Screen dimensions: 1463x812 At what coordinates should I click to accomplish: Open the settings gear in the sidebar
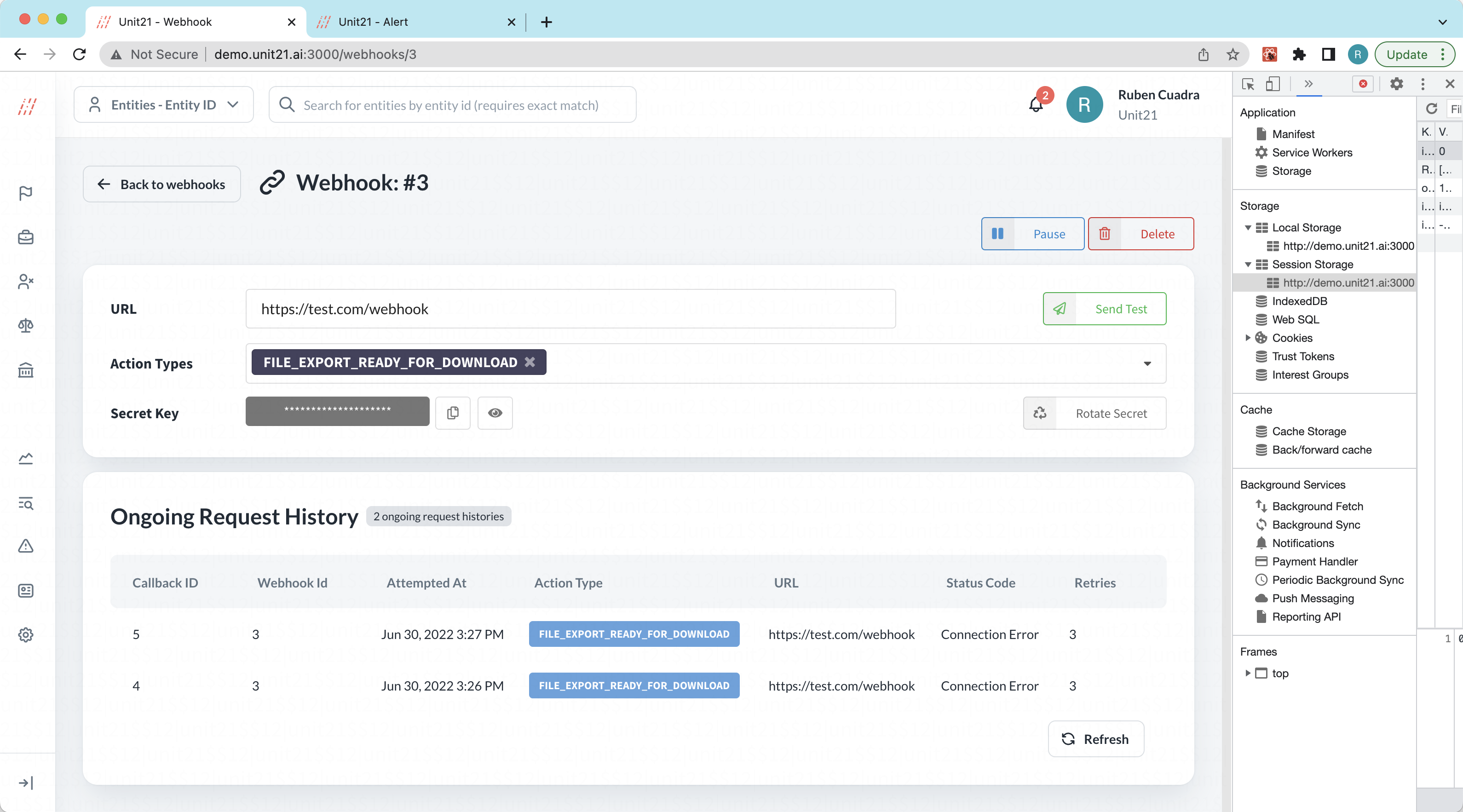click(26, 634)
